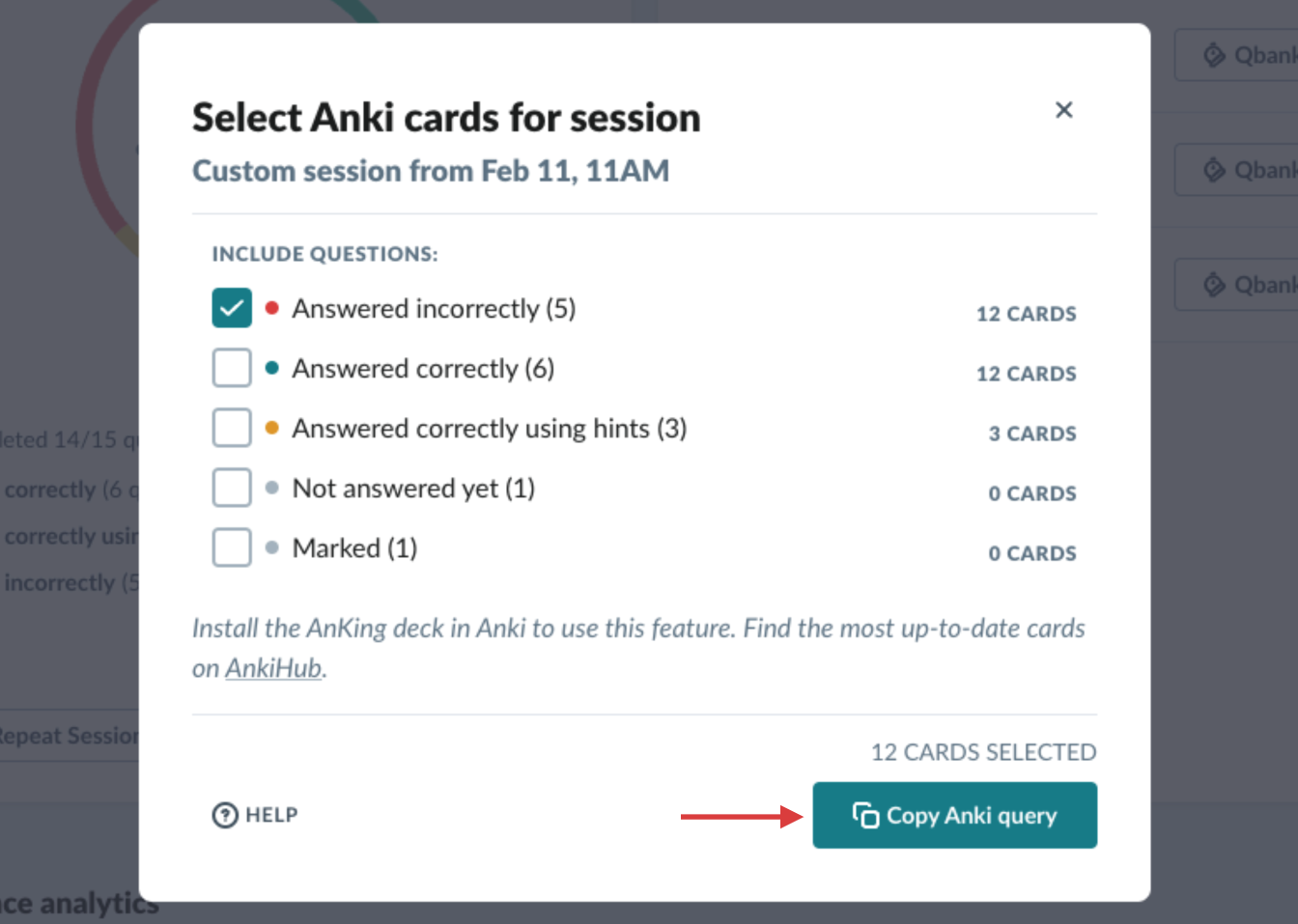1298x924 pixels.
Task: Uncheck the Answered incorrectly checkbox
Action: click(232, 308)
